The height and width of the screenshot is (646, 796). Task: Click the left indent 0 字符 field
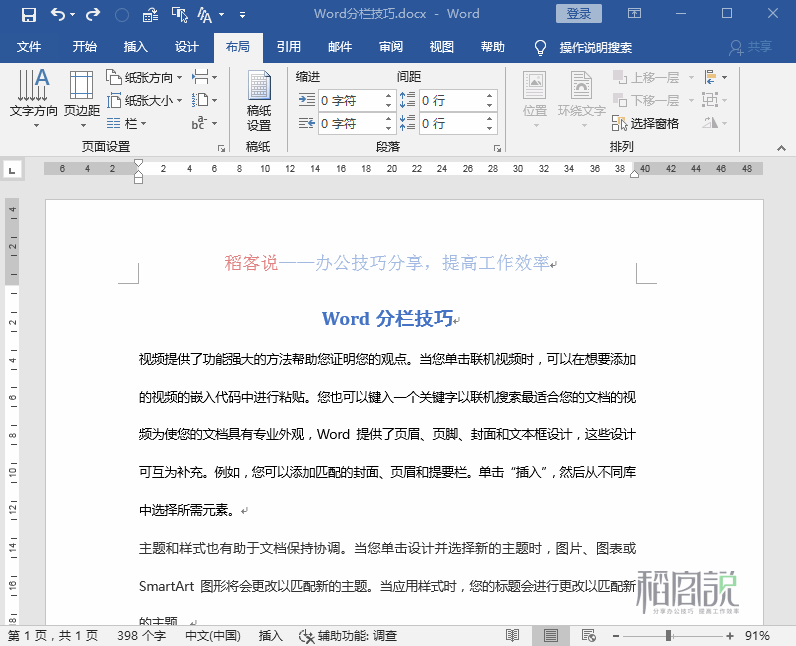(x=349, y=100)
